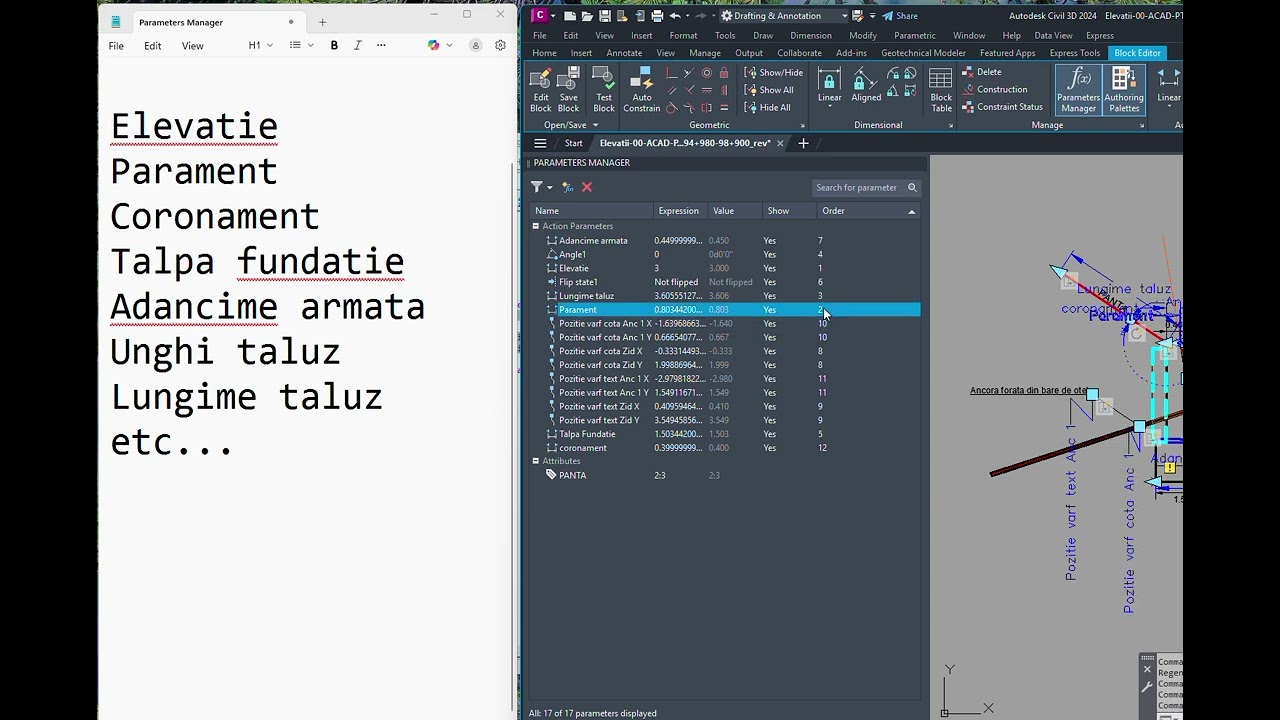Viewport: 1280px width, 720px height.
Task: Toggle Show value for Talpa Fundatie row
Action: coord(770,434)
